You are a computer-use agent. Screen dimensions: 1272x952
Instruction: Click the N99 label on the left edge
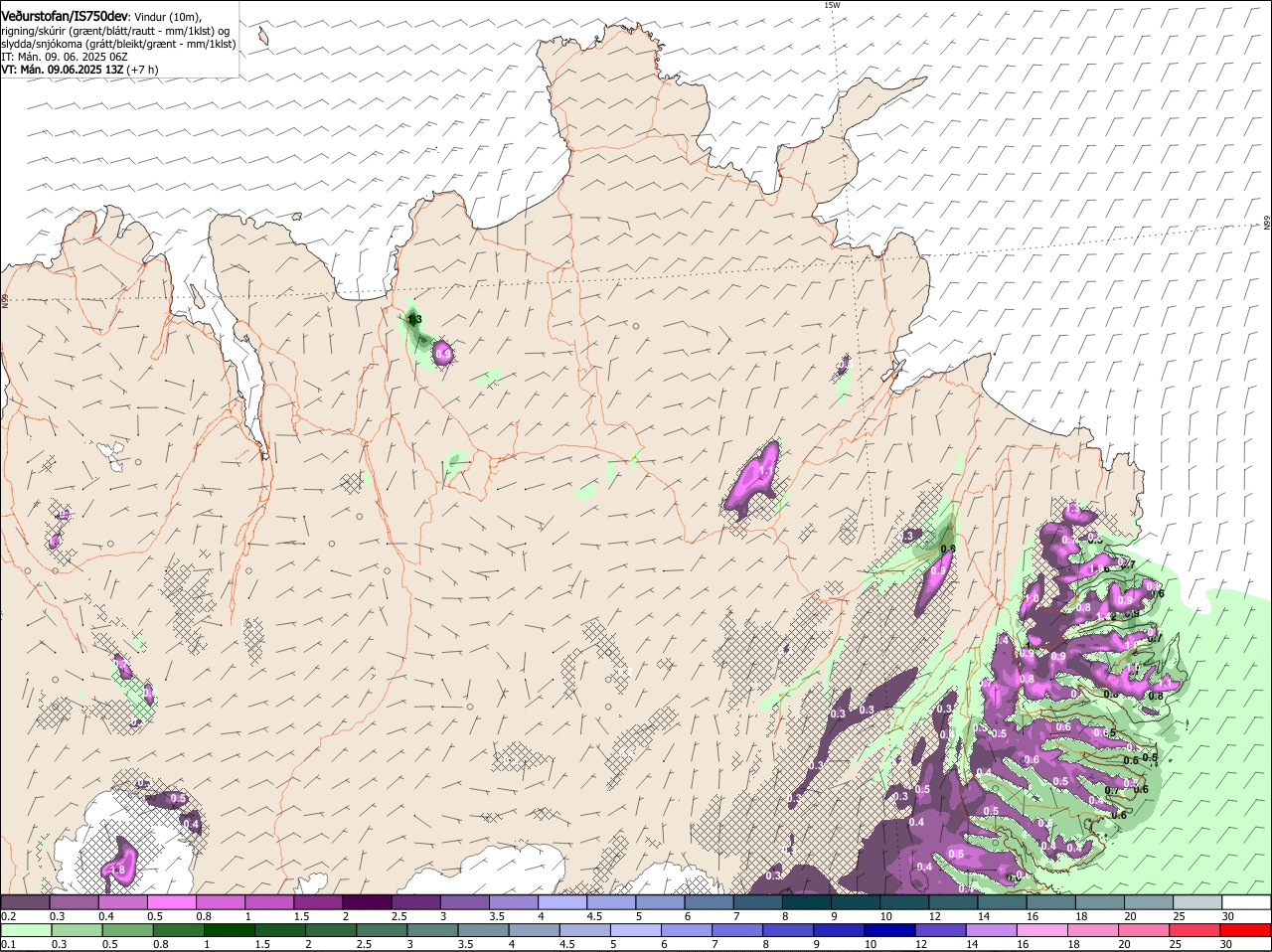[5, 299]
